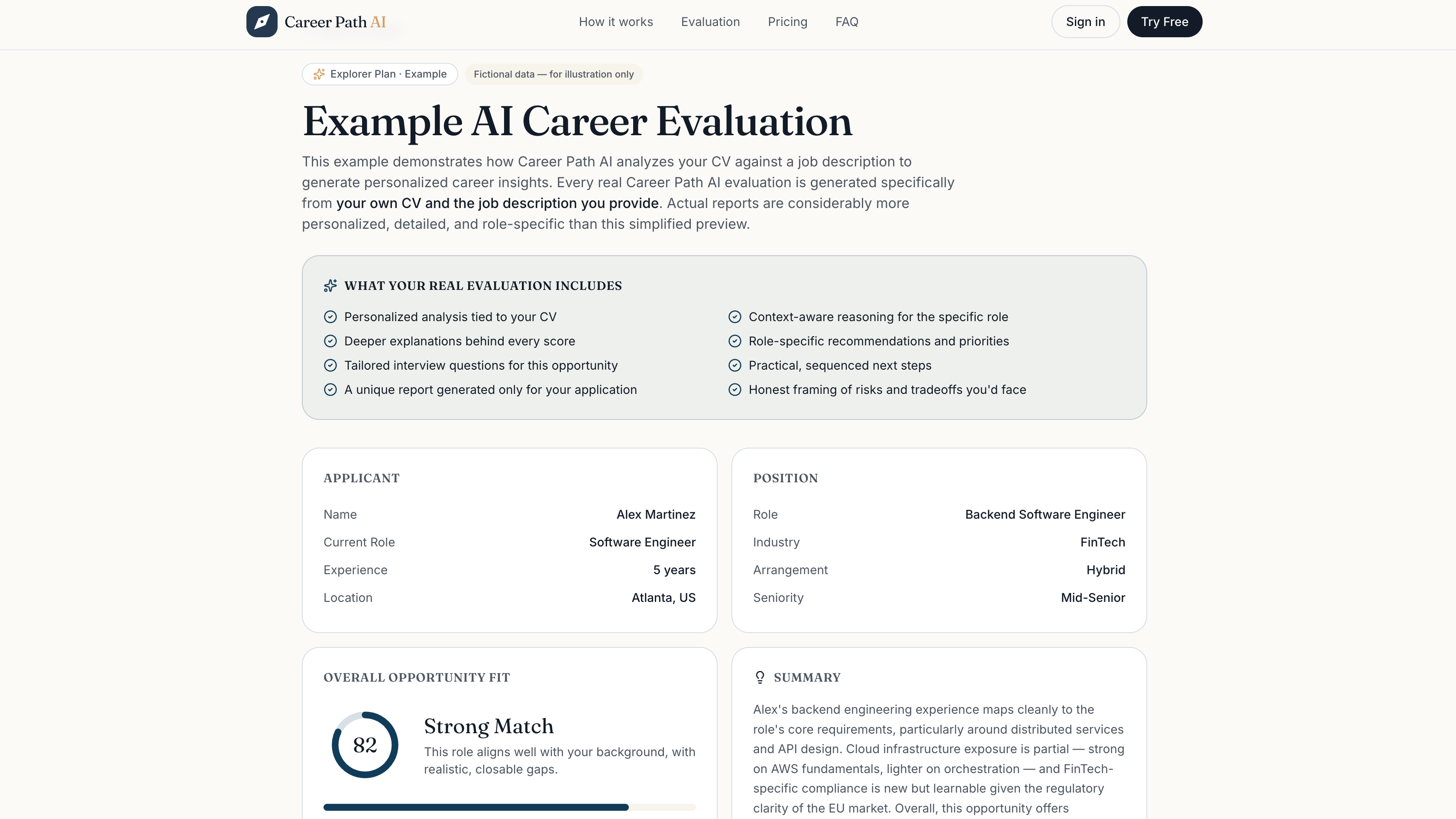
Task: Open the Pricing nav item
Action: [x=787, y=22]
